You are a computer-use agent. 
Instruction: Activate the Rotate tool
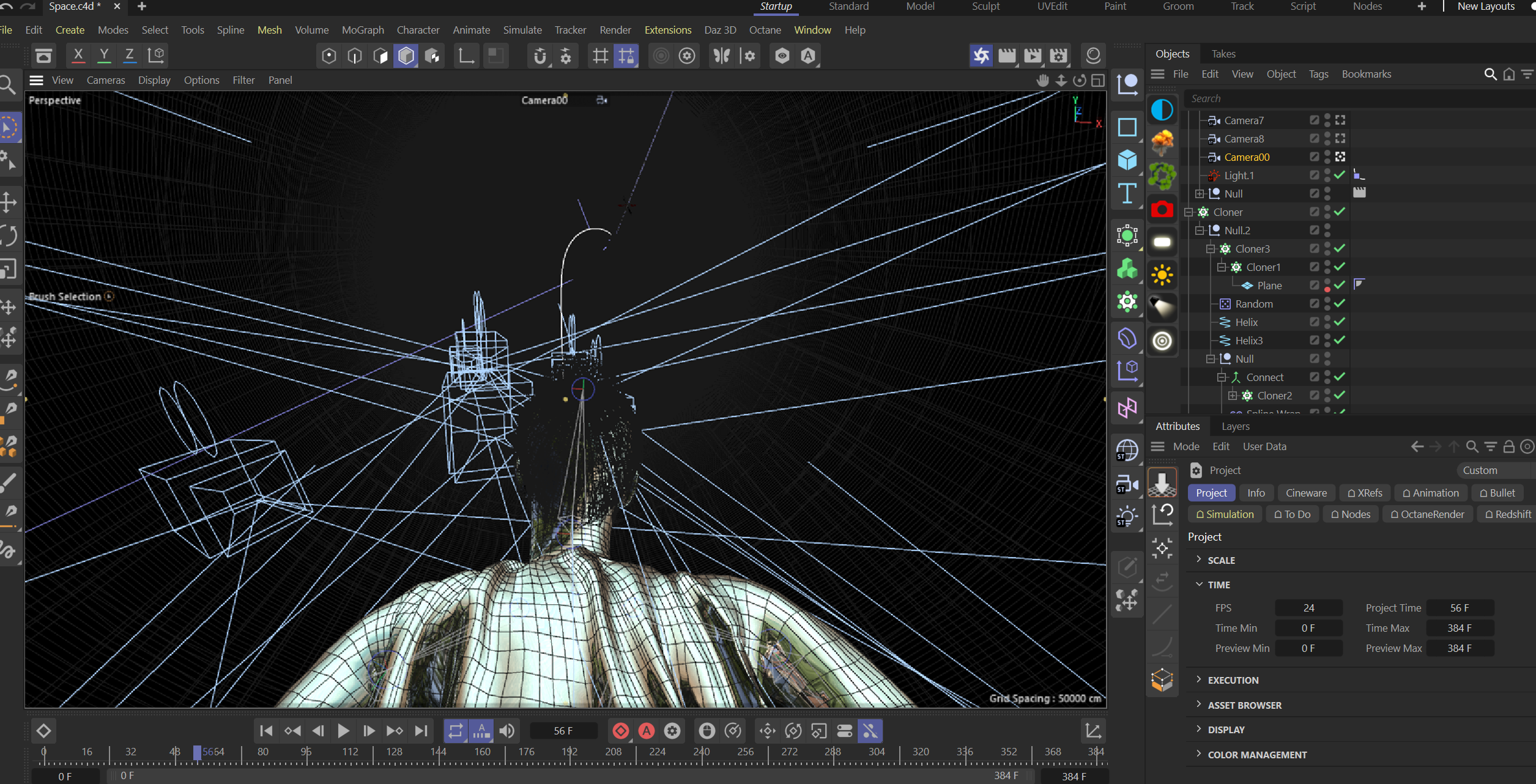pyautogui.click(x=9, y=235)
